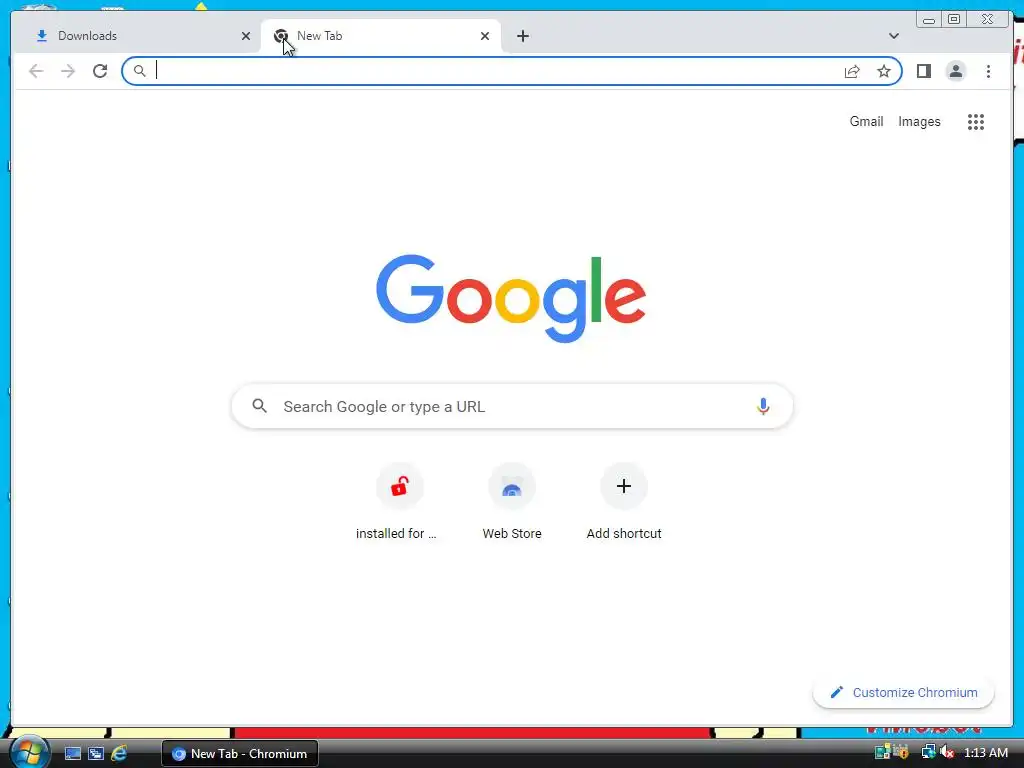The height and width of the screenshot is (768, 1024).
Task: Open the 'installed for ...' shortcut
Action: point(400,502)
